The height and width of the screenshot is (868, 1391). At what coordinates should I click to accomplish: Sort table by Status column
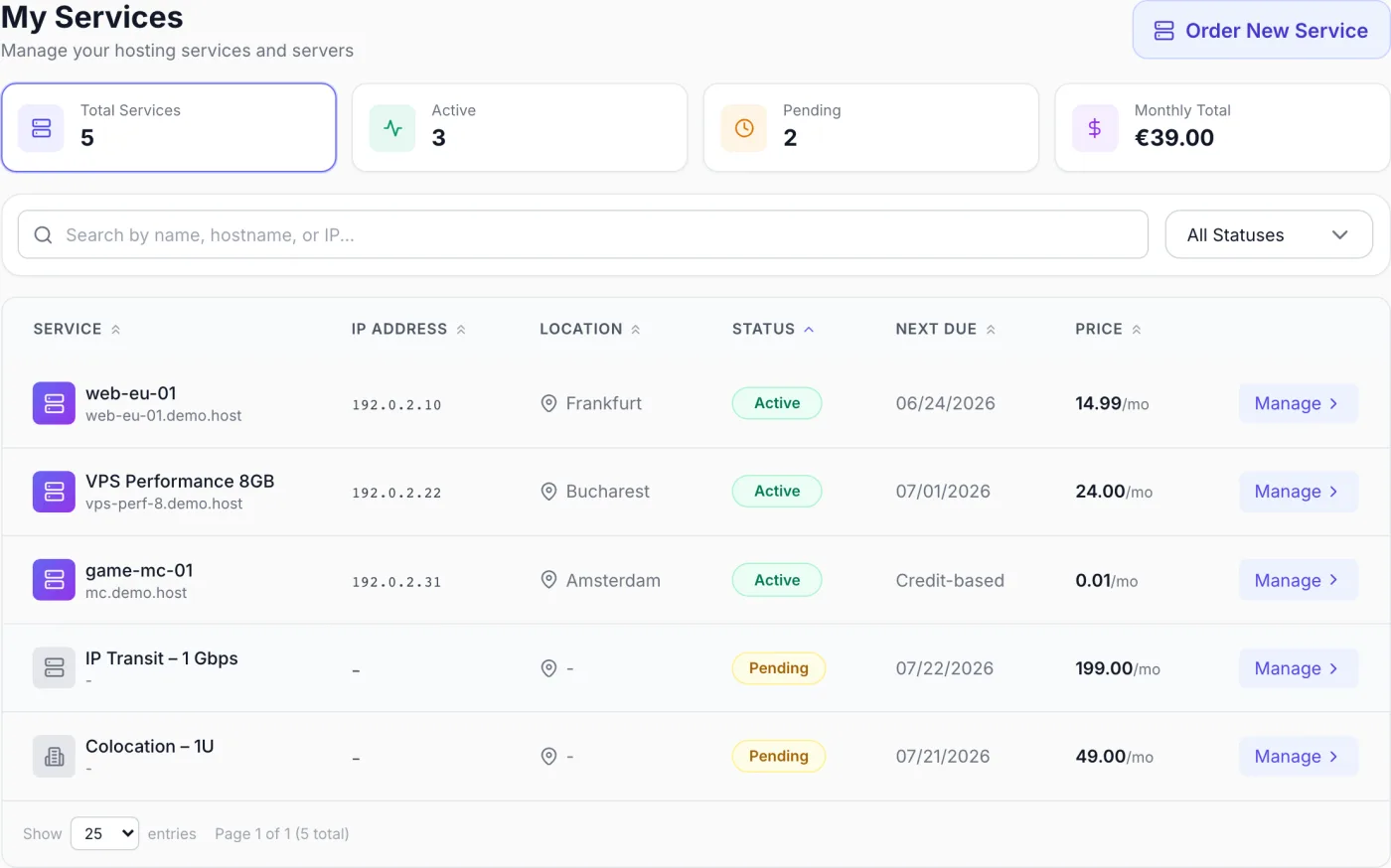coord(773,329)
